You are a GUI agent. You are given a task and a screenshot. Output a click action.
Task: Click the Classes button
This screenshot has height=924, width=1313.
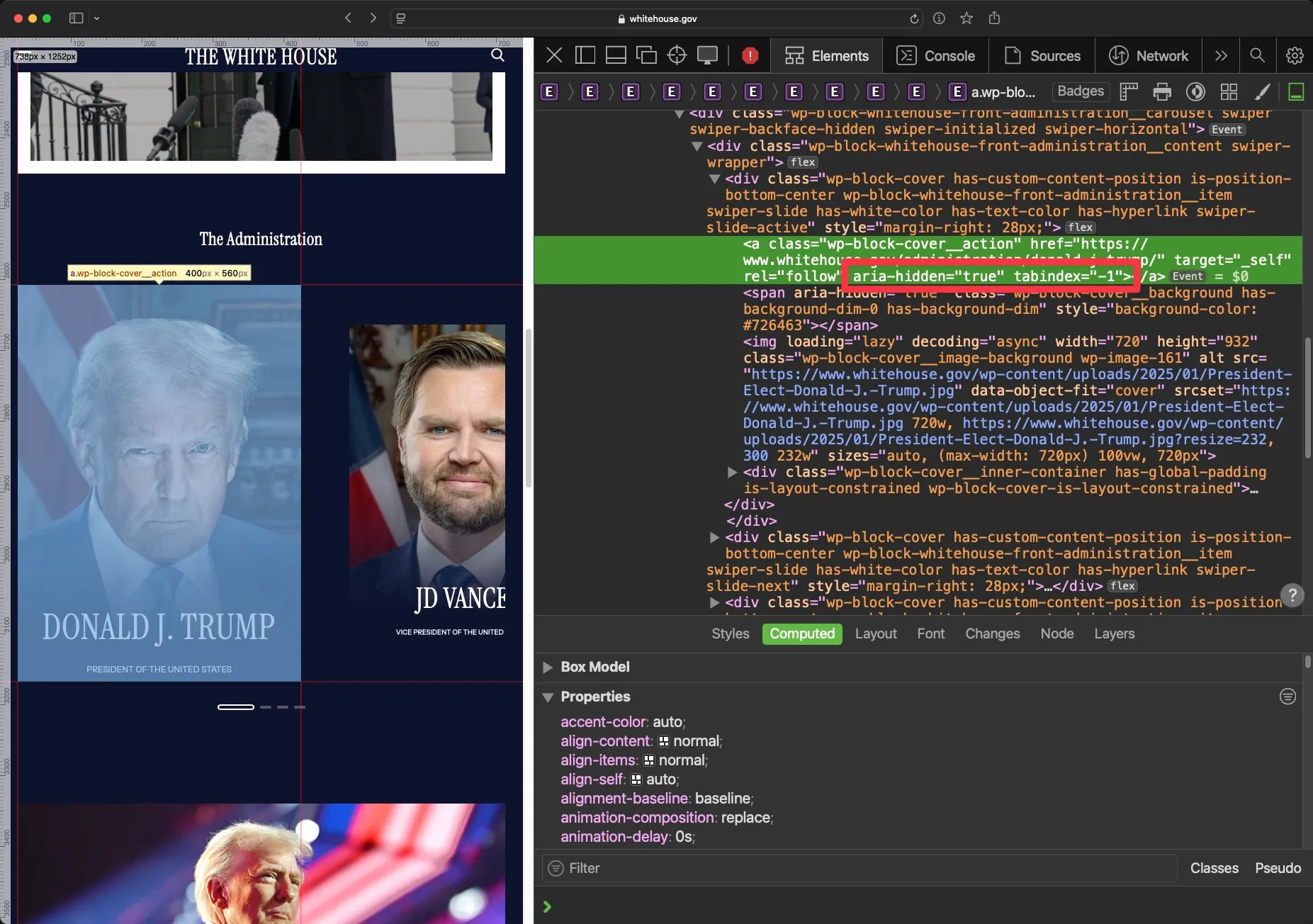point(1215,868)
